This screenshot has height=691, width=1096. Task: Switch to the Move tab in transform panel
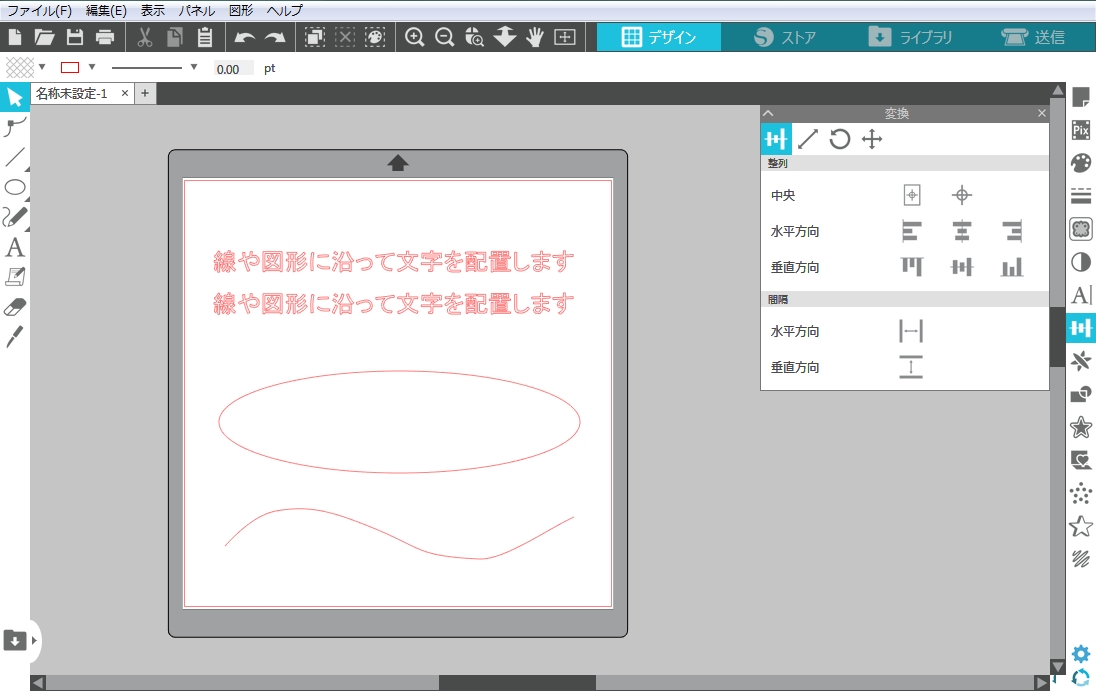(x=872, y=139)
